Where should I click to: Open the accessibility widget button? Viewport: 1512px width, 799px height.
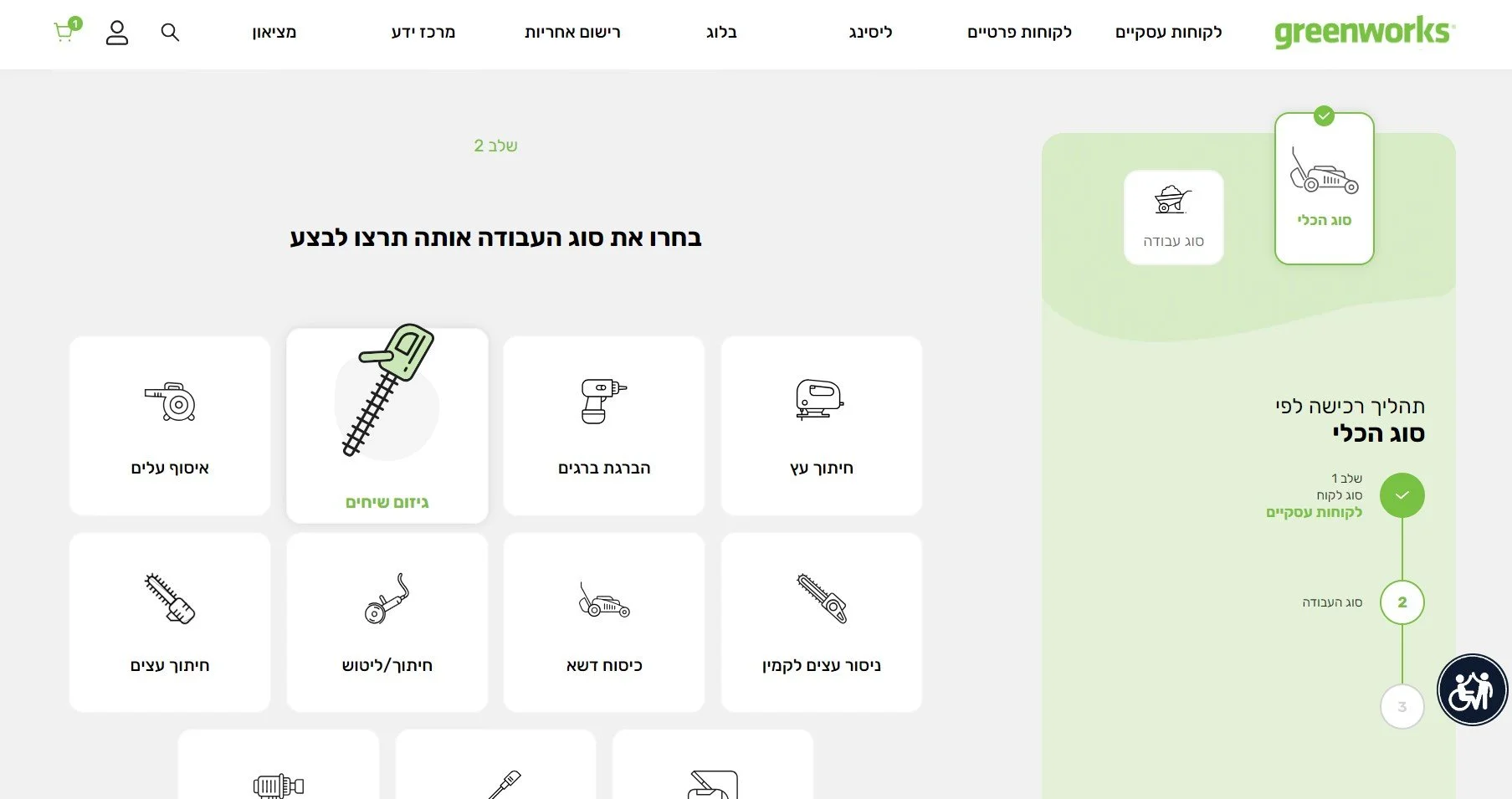click(x=1472, y=690)
